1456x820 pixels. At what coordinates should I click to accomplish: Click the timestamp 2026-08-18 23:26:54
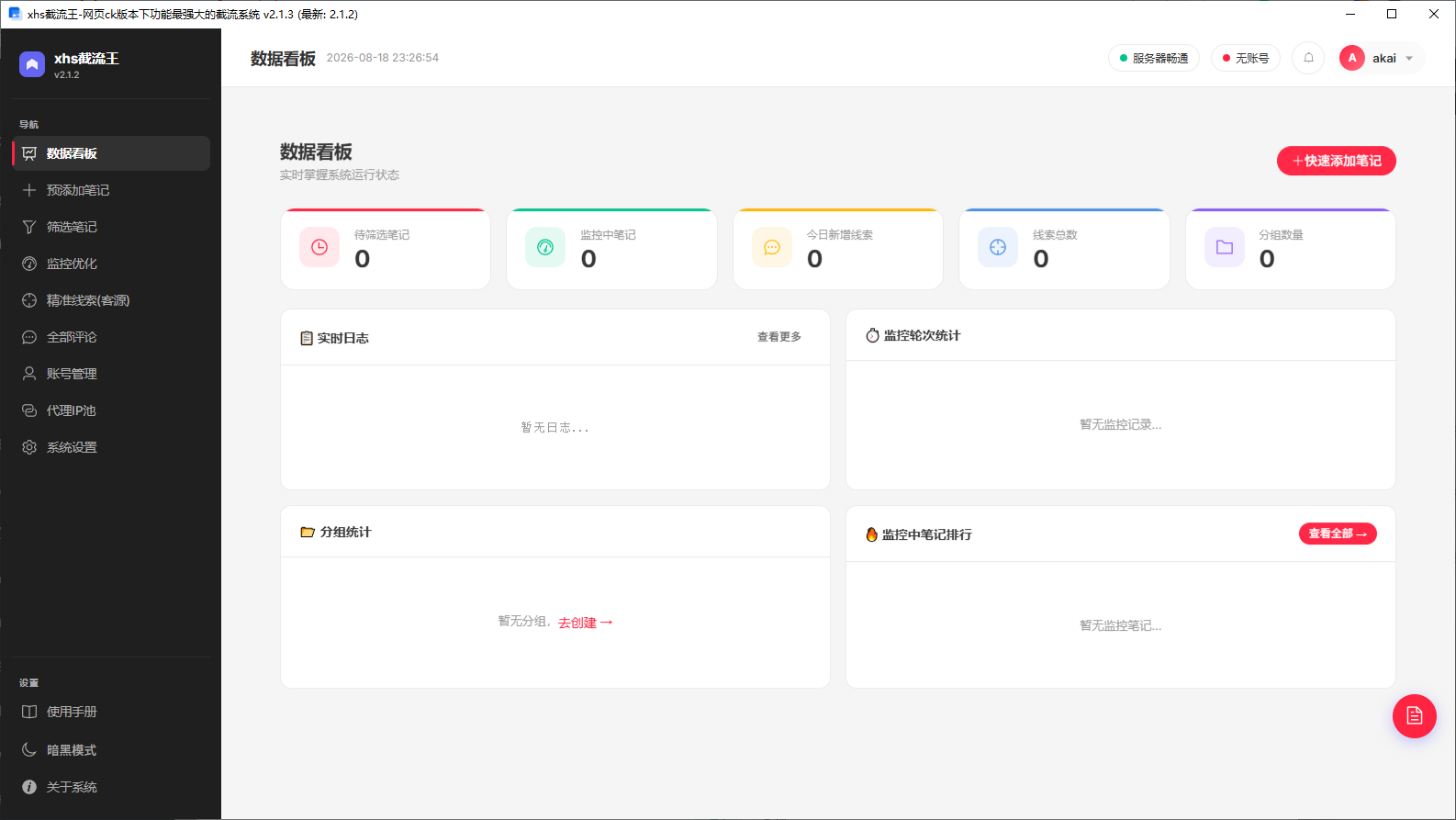383,58
